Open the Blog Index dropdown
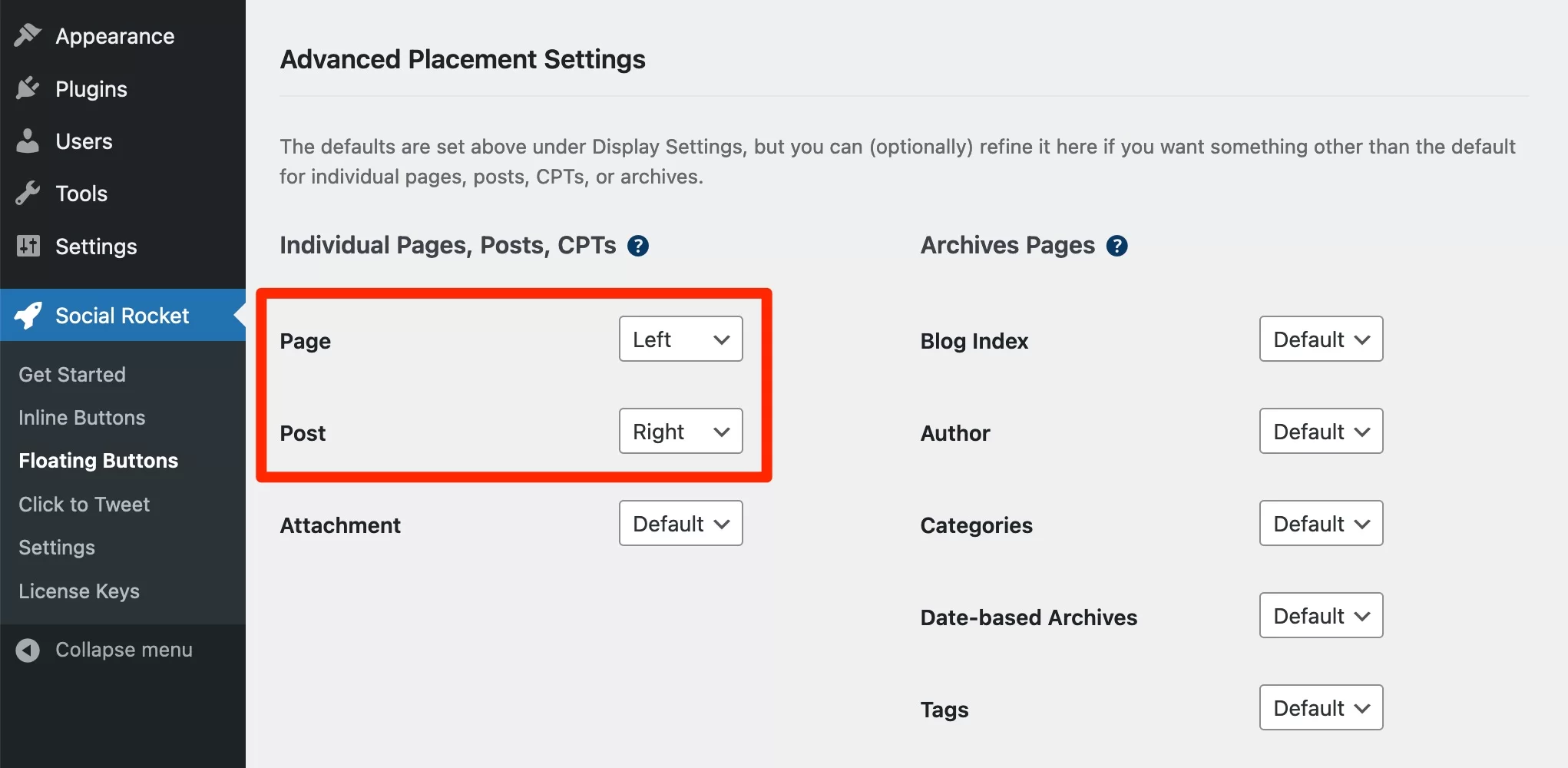1568x768 pixels. pyautogui.click(x=1322, y=339)
